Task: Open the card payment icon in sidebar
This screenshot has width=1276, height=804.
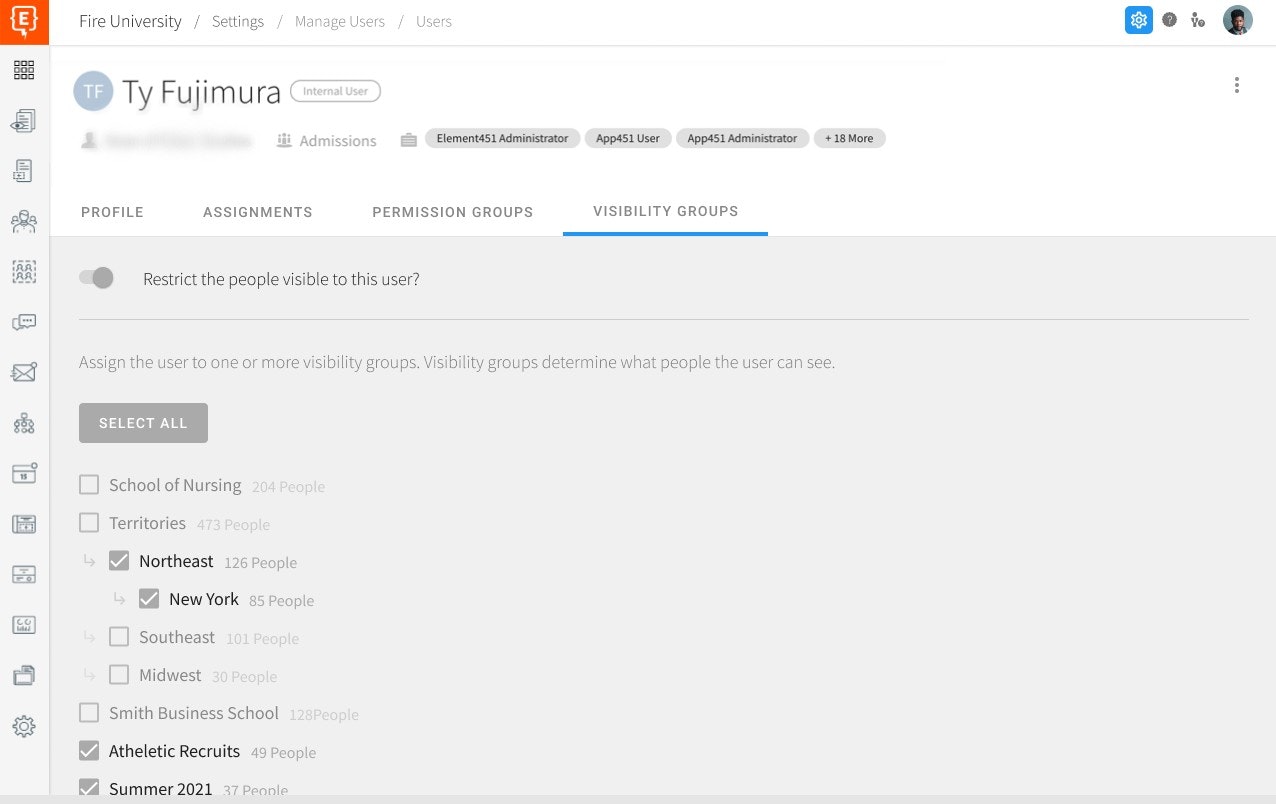Action: [x=24, y=575]
